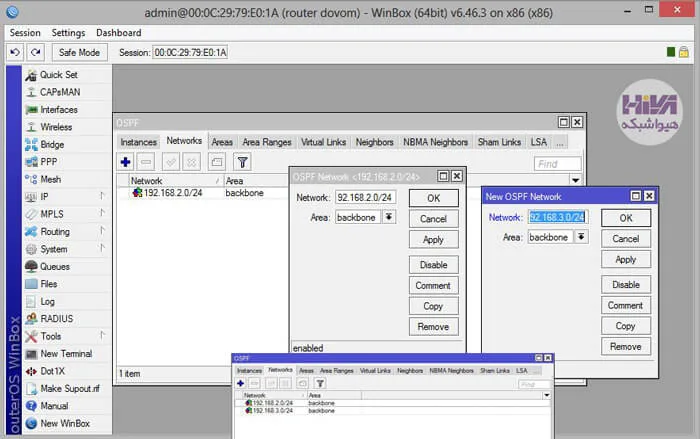Add new OSPF network with plus icon
The height and width of the screenshot is (439, 700).
click(x=125, y=162)
